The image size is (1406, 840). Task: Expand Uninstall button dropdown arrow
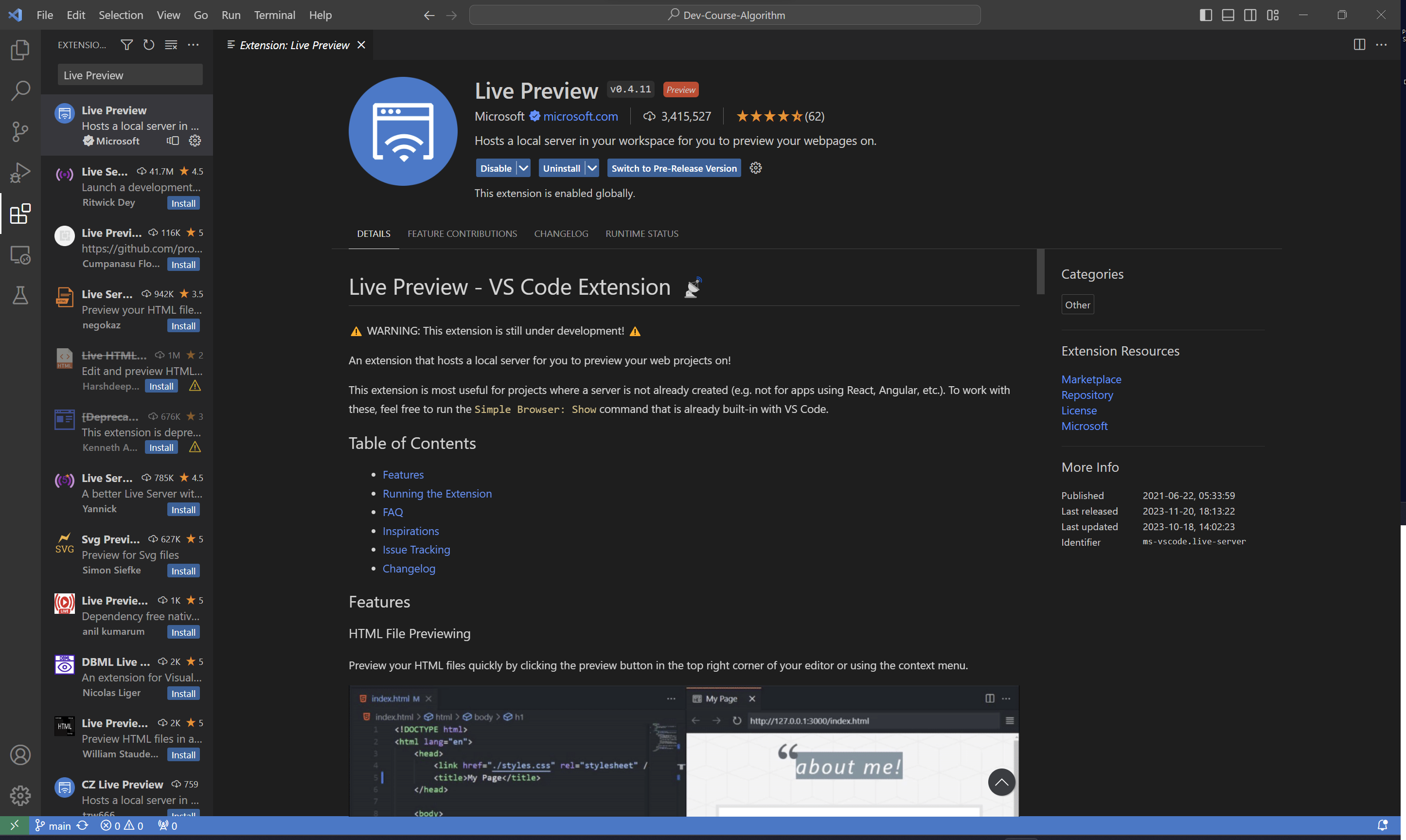pyautogui.click(x=592, y=168)
